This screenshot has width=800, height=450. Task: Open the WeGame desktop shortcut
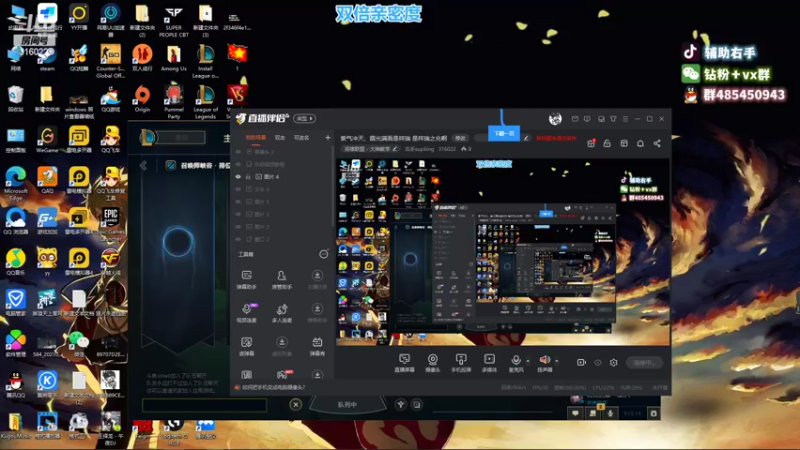47,140
